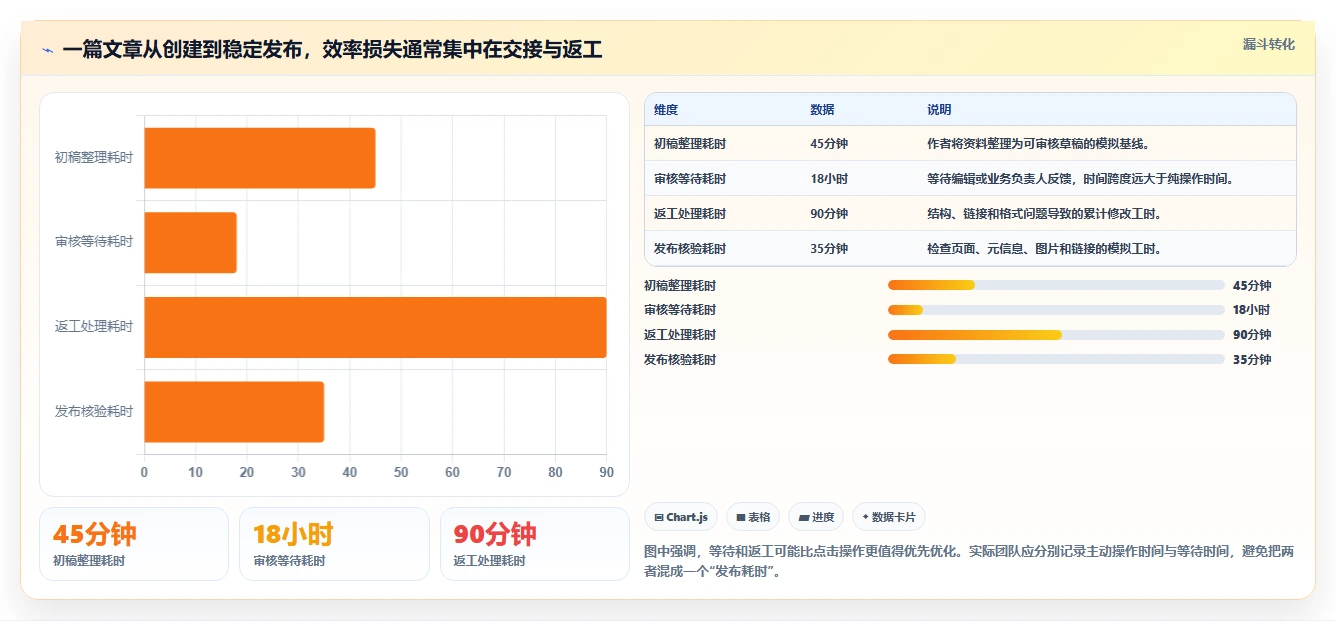The width and height of the screenshot is (1336, 621).
Task: Click the footer paragraph starting 图中强调
Action: click(x=971, y=562)
